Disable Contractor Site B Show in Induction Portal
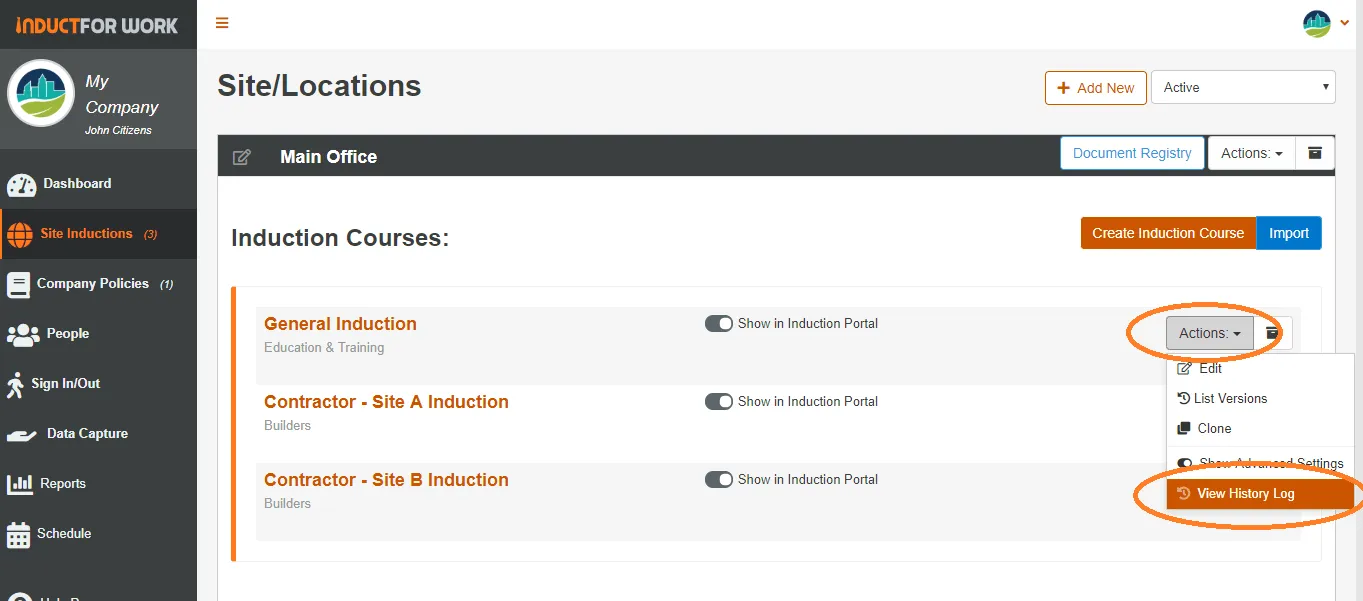Image resolution: width=1363 pixels, height=601 pixels. click(x=719, y=480)
